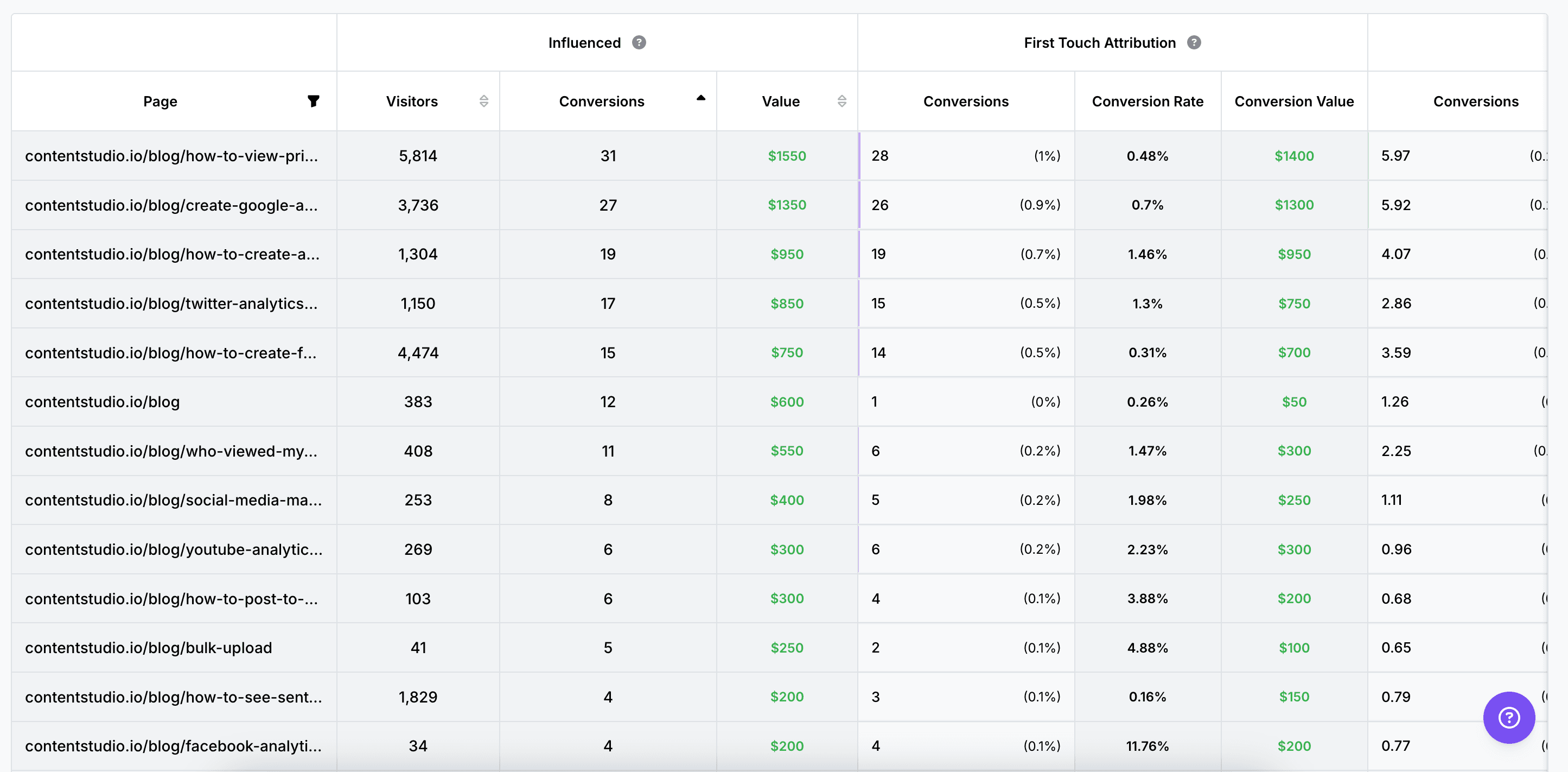Click the 11.76% conversion rate cell

coord(1147,746)
